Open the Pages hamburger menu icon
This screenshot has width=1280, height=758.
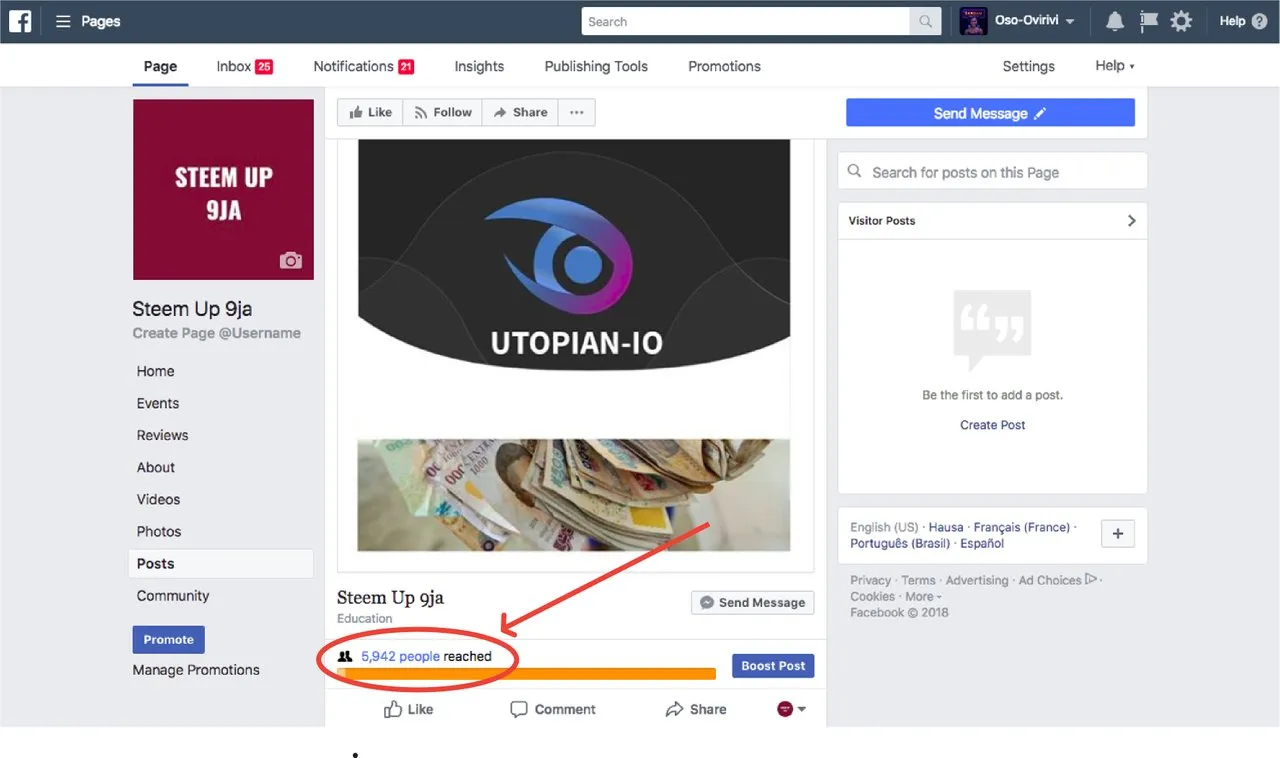pyautogui.click(x=63, y=21)
